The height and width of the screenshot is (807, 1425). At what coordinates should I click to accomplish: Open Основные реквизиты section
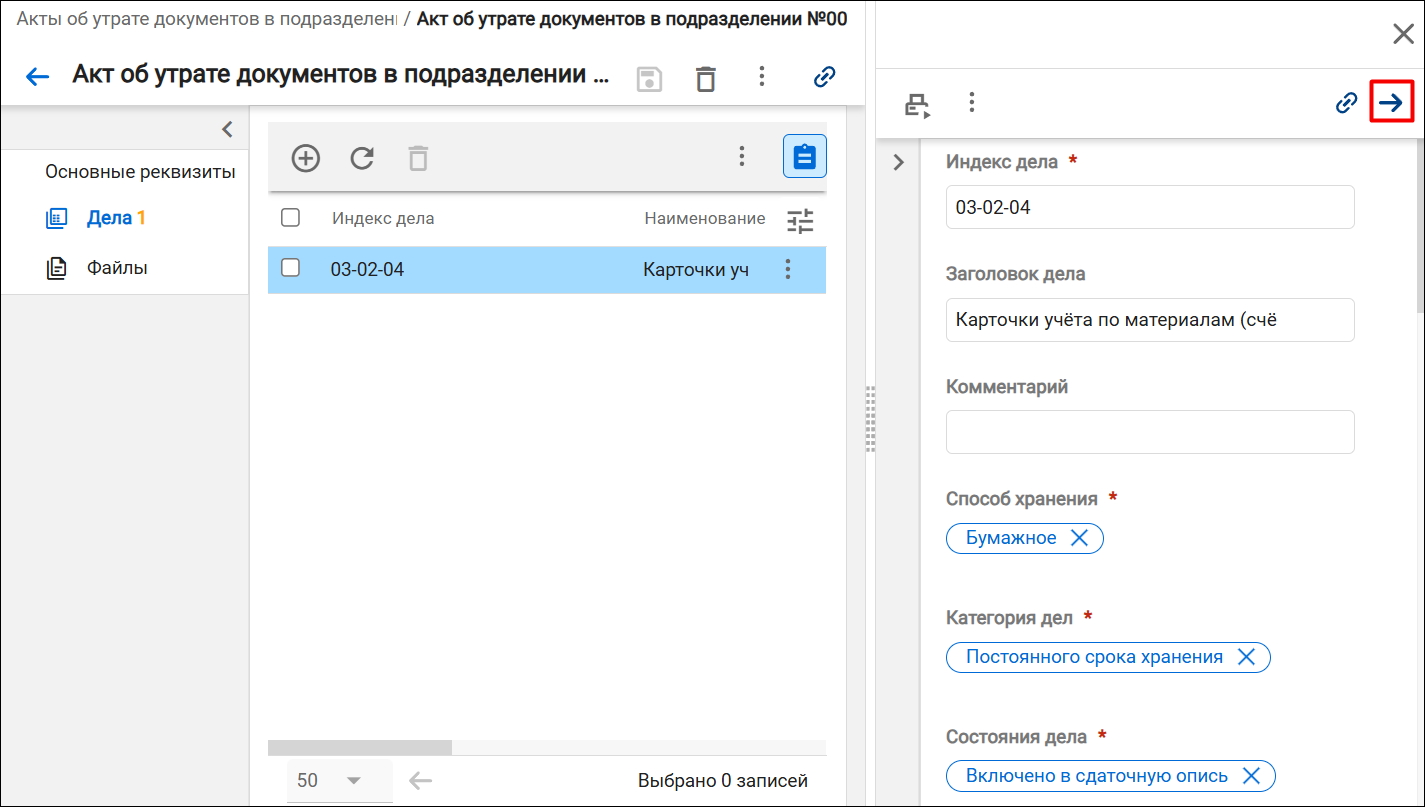point(140,172)
